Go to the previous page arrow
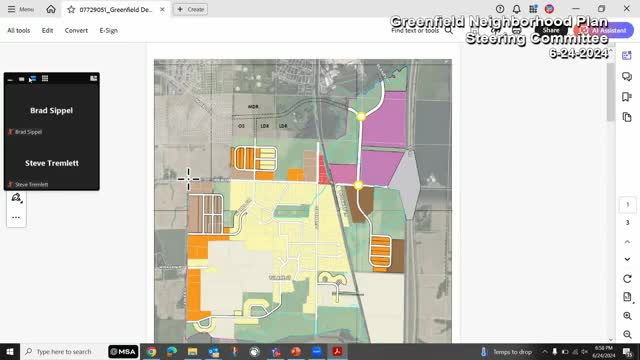 click(x=627, y=242)
